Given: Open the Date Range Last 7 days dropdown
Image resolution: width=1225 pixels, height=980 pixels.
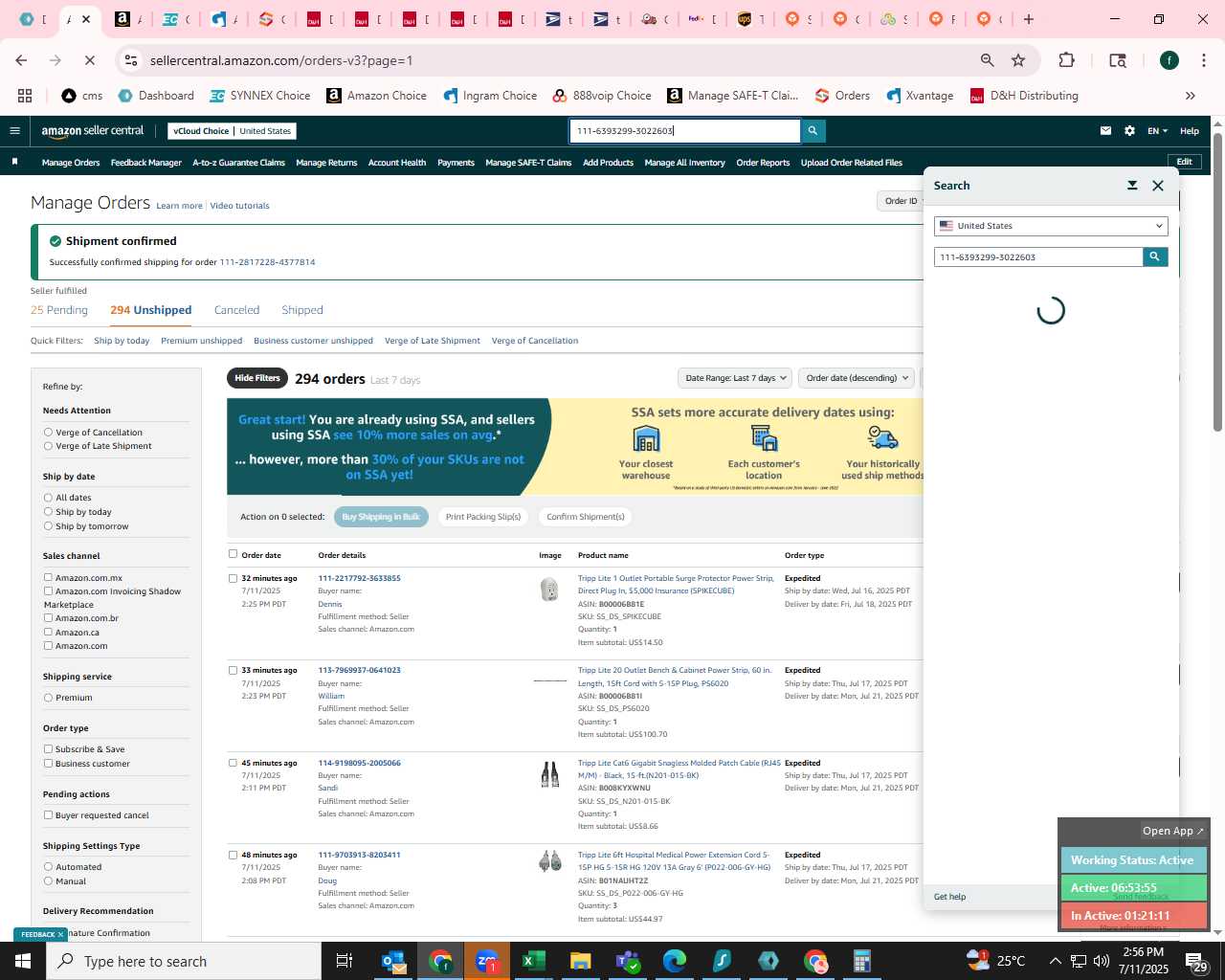Looking at the screenshot, I should [735, 378].
